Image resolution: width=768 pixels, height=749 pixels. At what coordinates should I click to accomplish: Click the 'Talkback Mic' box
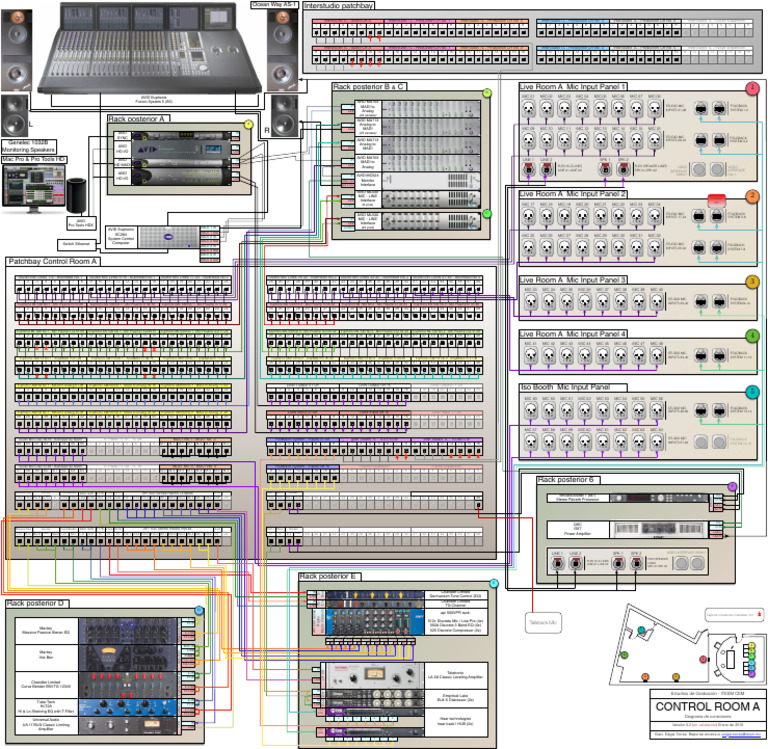(x=543, y=623)
